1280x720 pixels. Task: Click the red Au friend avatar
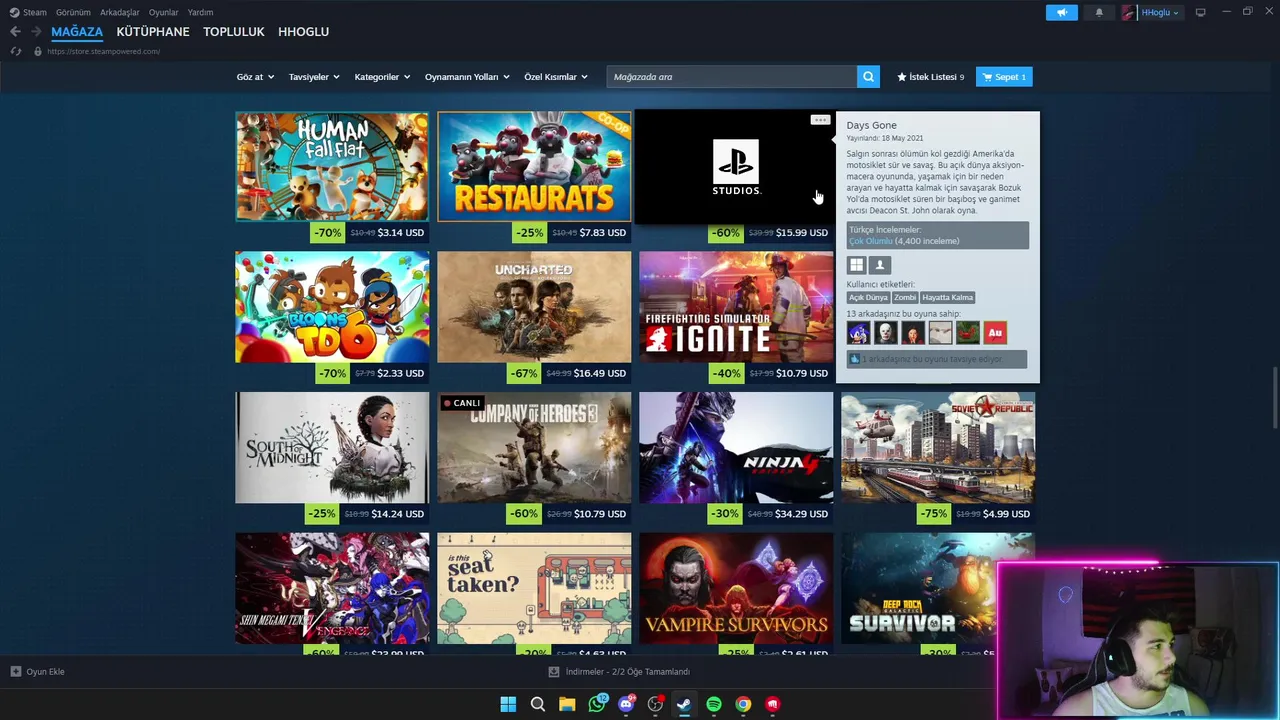[x=994, y=332]
